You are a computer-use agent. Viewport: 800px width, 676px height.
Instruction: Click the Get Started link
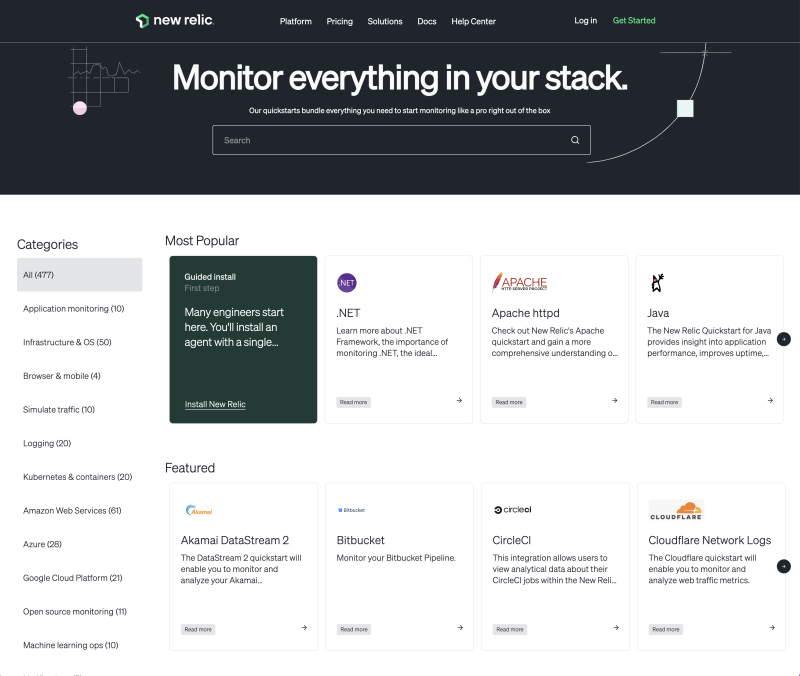pyautogui.click(x=634, y=21)
